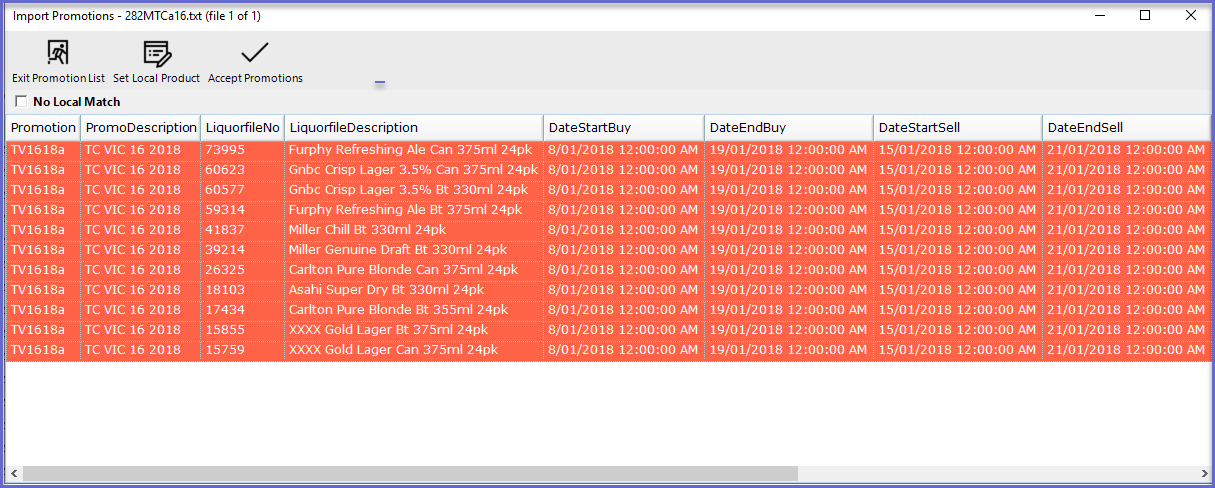Select the Furphy Refreshing Ale Can row

pos(608,150)
